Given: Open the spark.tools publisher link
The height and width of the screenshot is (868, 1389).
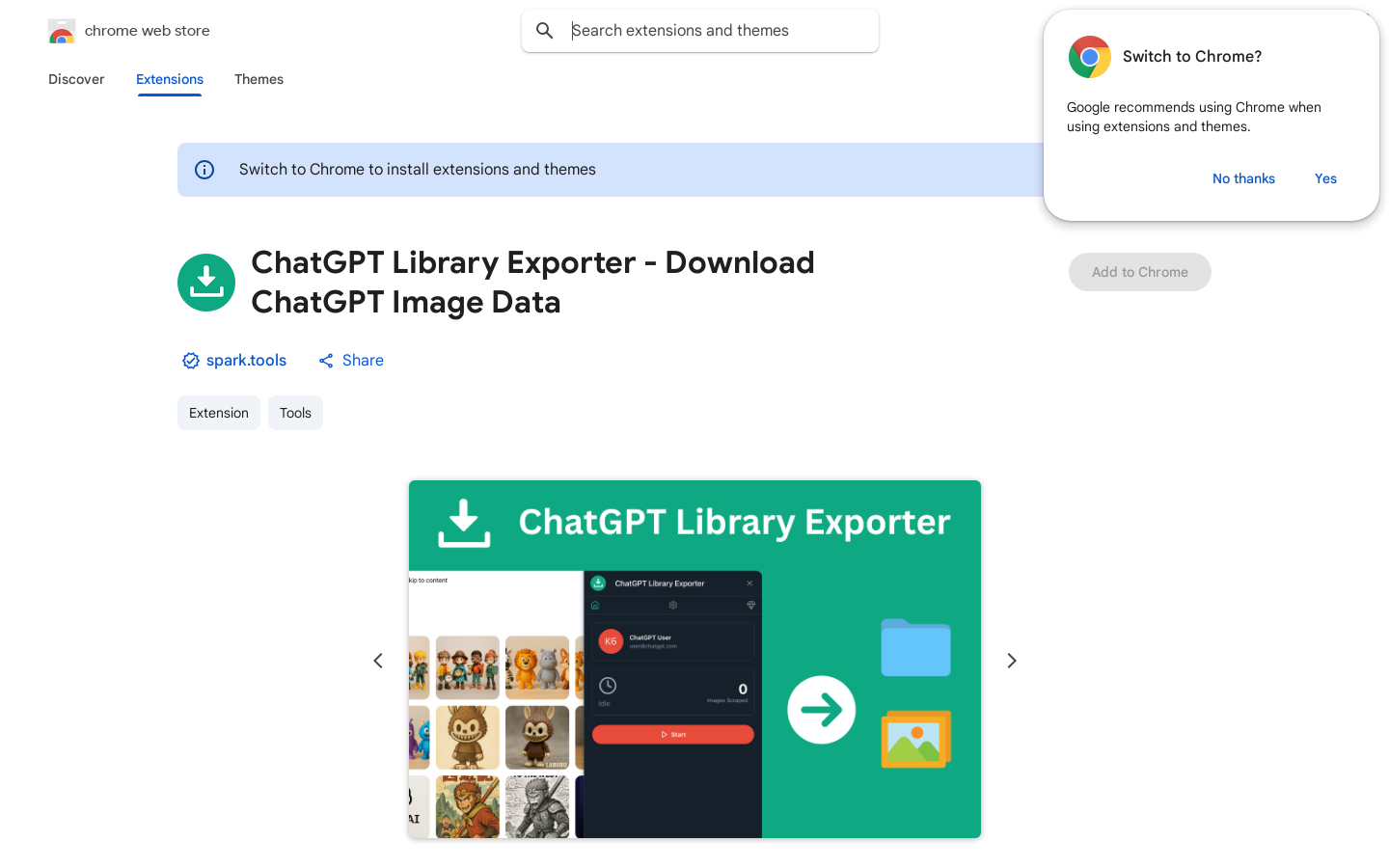Looking at the screenshot, I should point(246,360).
